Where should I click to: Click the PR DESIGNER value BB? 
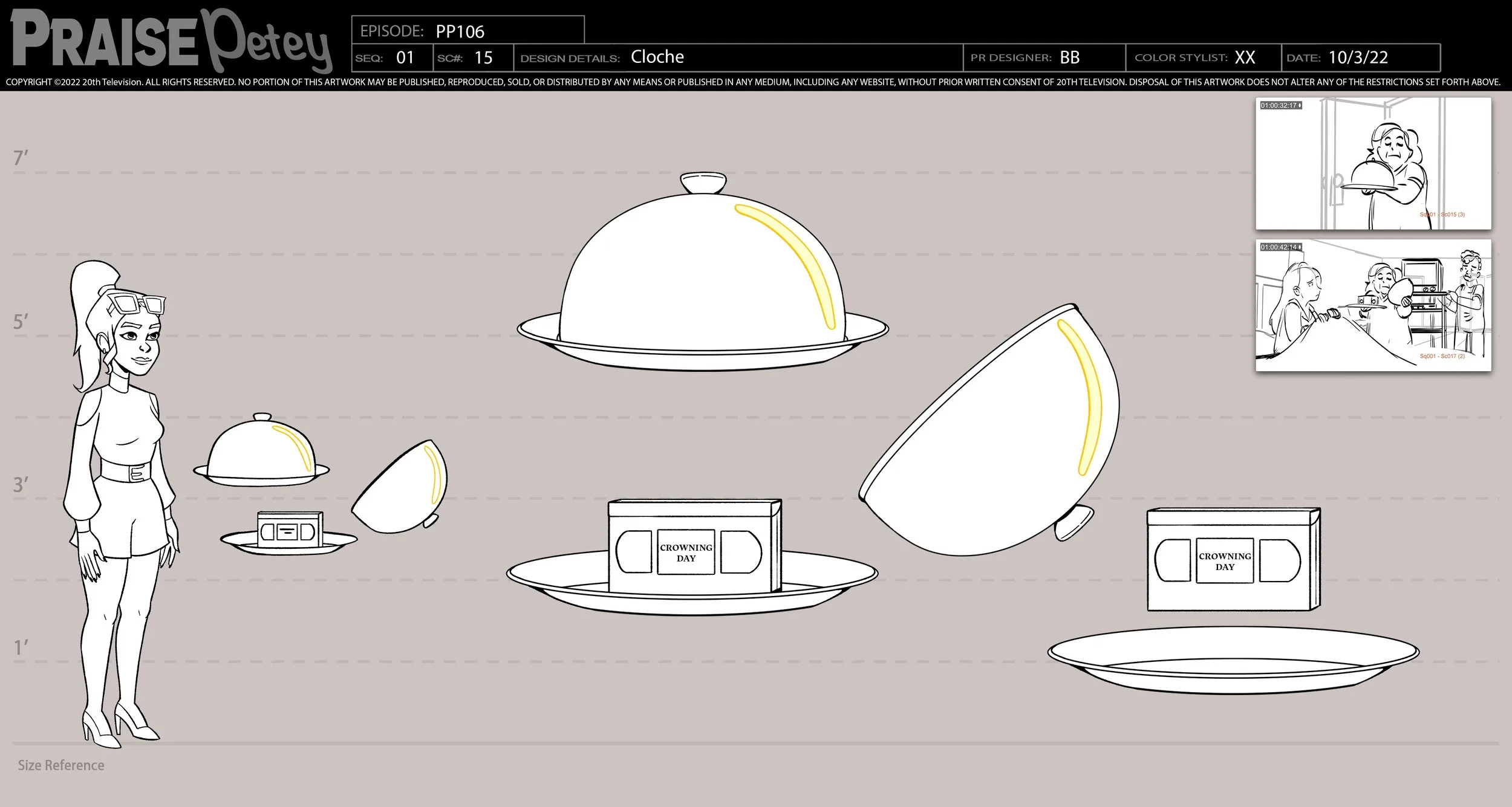coord(1070,57)
